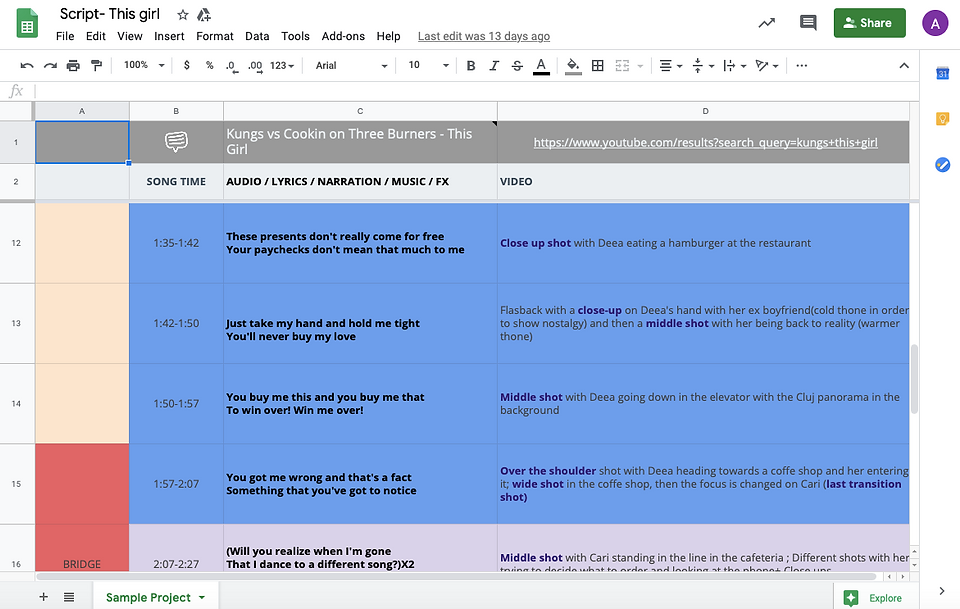This screenshot has width=960, height=609.
Task: Undo the last action
Action: 27,65
